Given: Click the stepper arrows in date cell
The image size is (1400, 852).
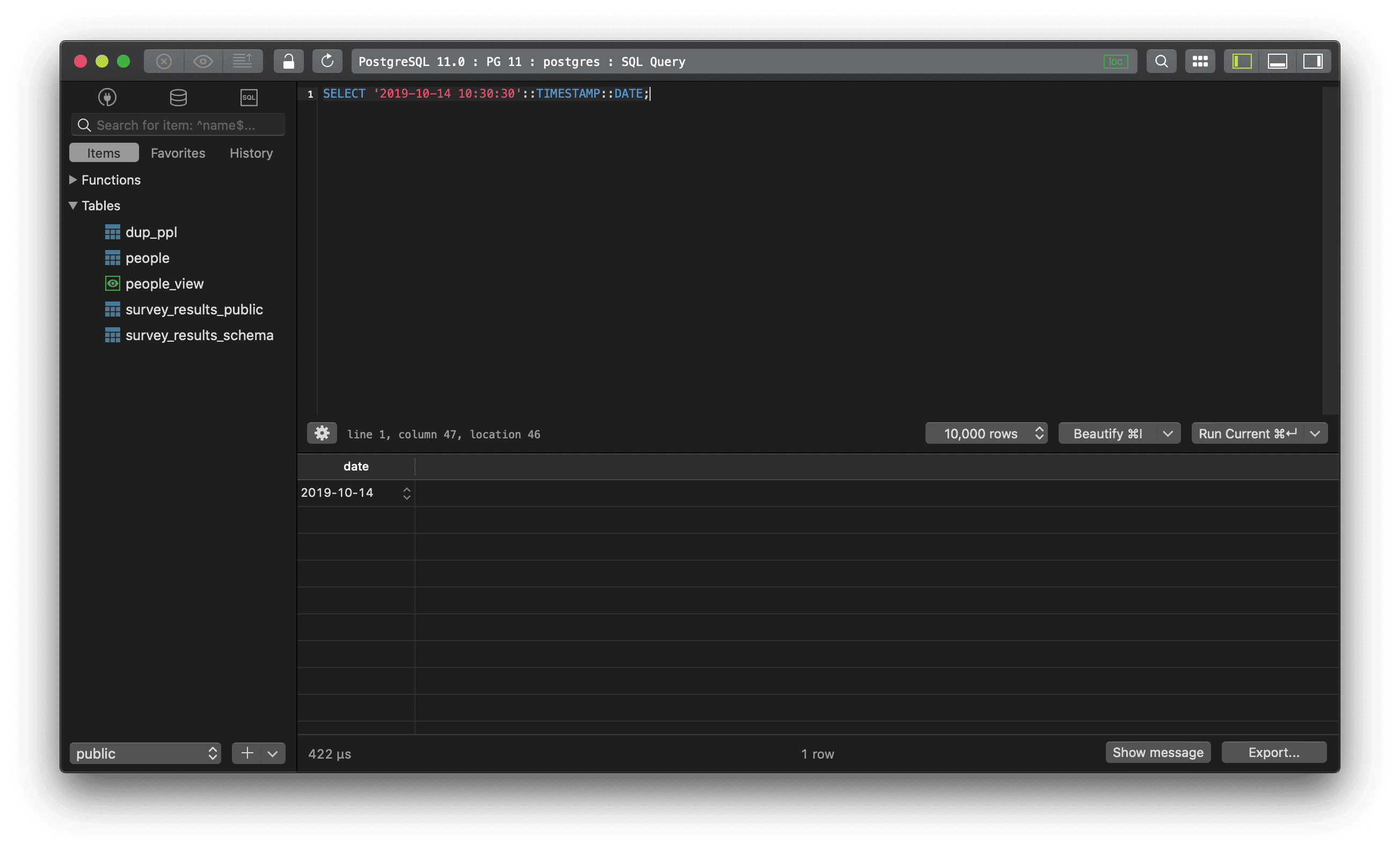Looking at the screenshot, I should click(407, 493).
